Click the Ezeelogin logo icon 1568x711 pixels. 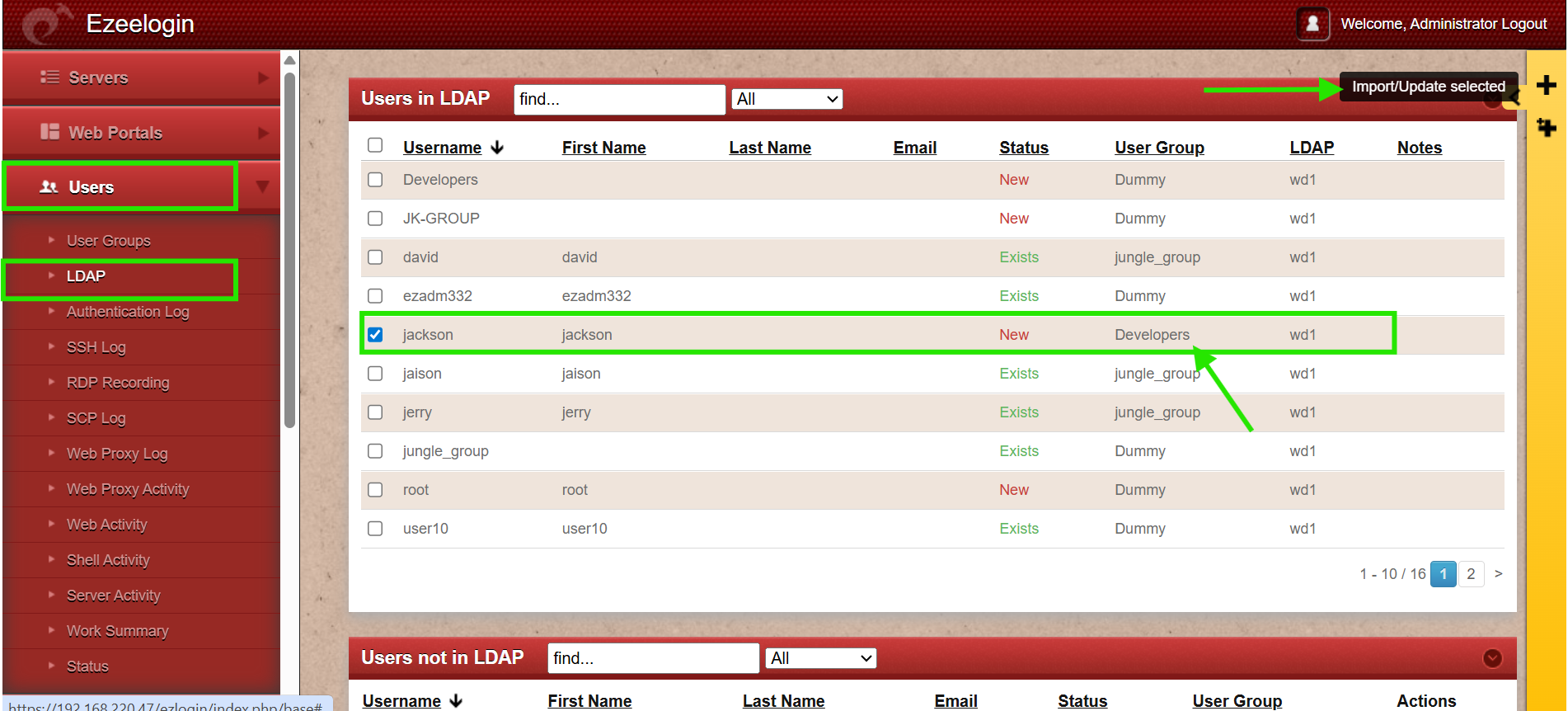tap(45, 24)
